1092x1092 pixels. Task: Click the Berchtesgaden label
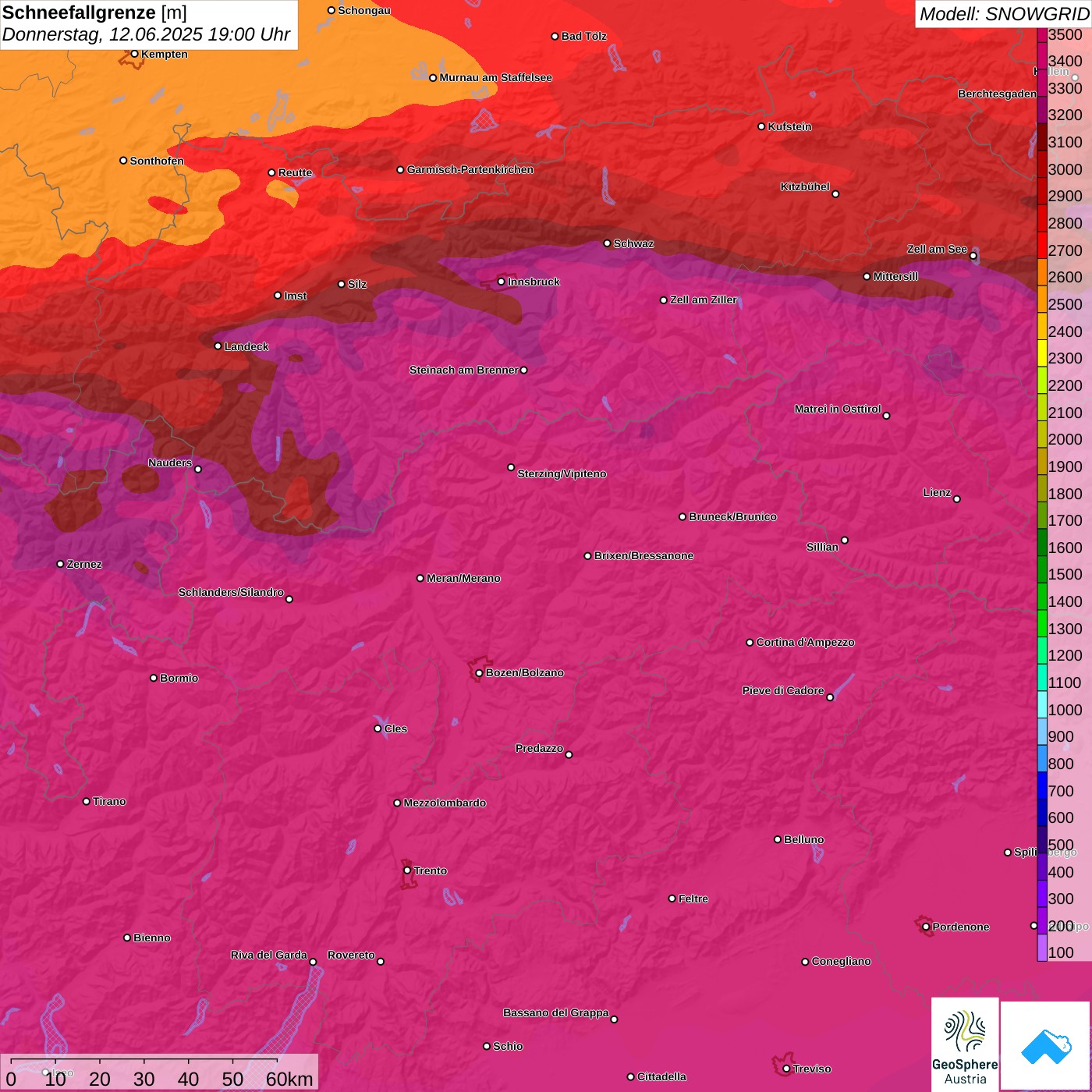[997, 94]
